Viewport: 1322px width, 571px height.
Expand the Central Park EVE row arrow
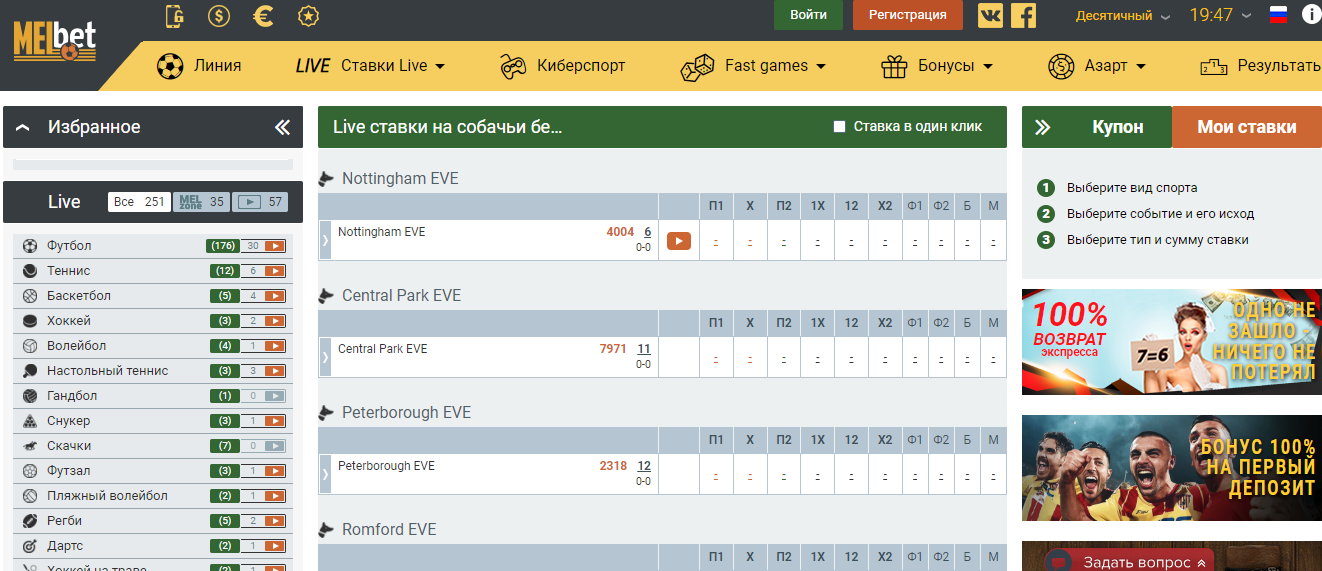point(324,357)
